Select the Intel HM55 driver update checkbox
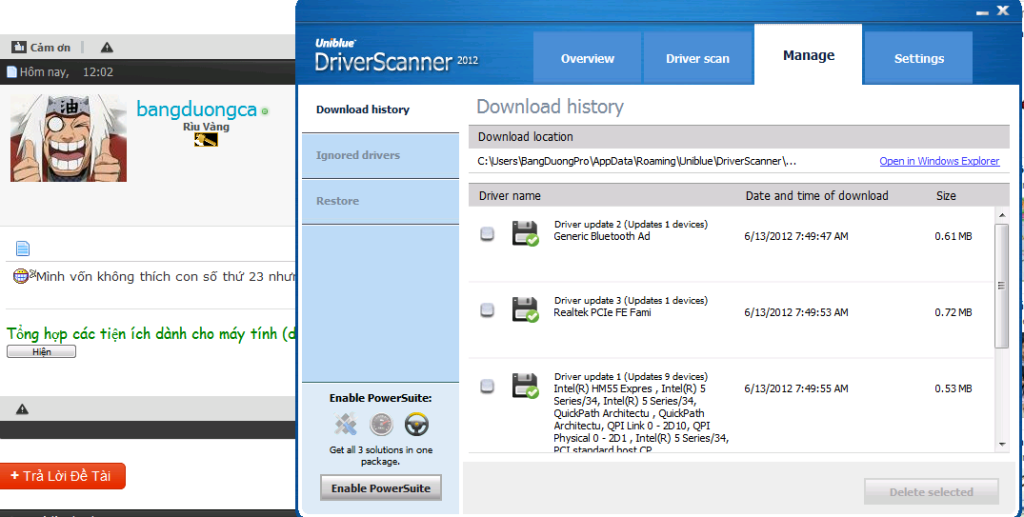The image size is (1024, 517). [x=487, y=386]
